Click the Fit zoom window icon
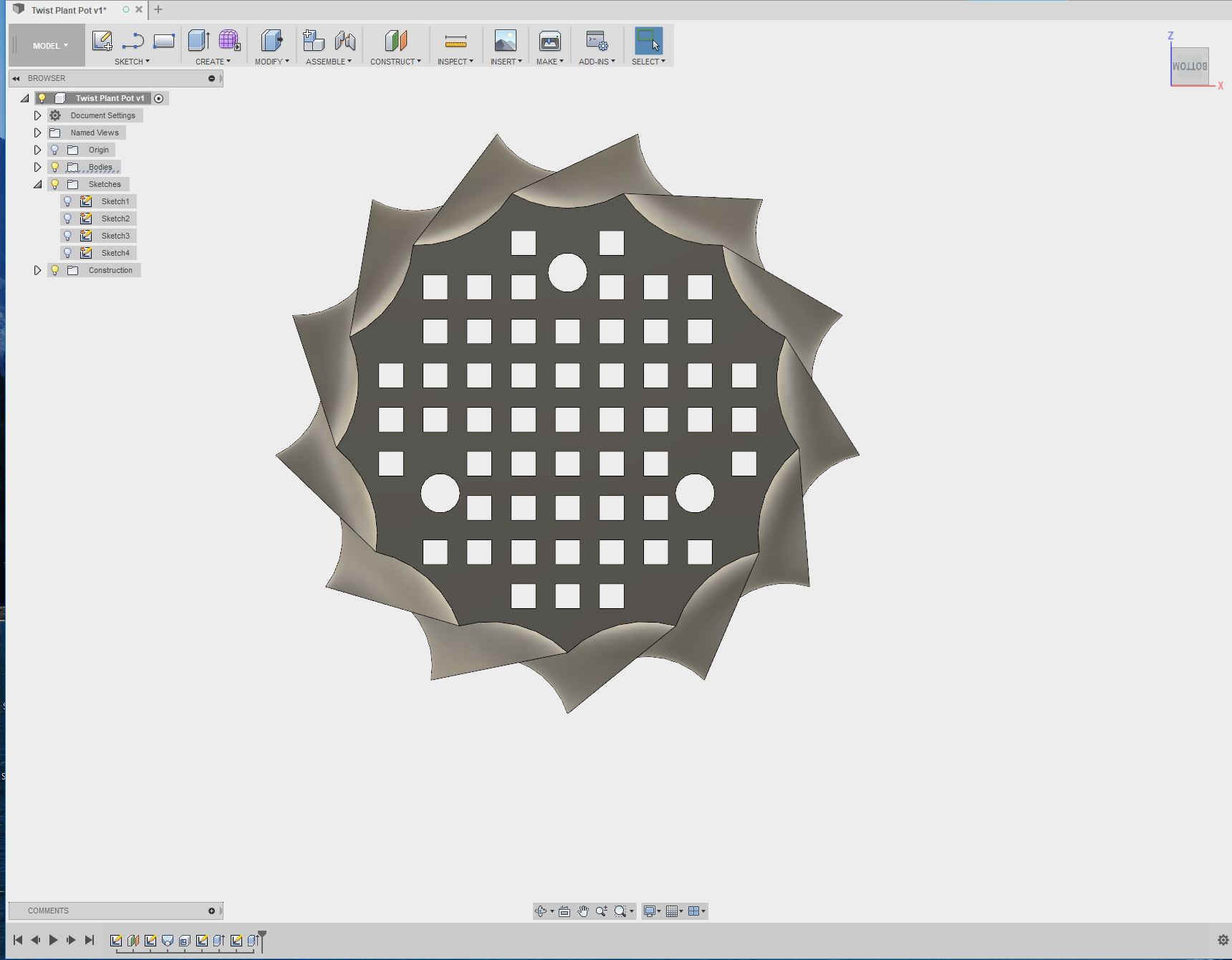Image resolution: width=1232 pixels, height=960 pixels. click(620, 911)
